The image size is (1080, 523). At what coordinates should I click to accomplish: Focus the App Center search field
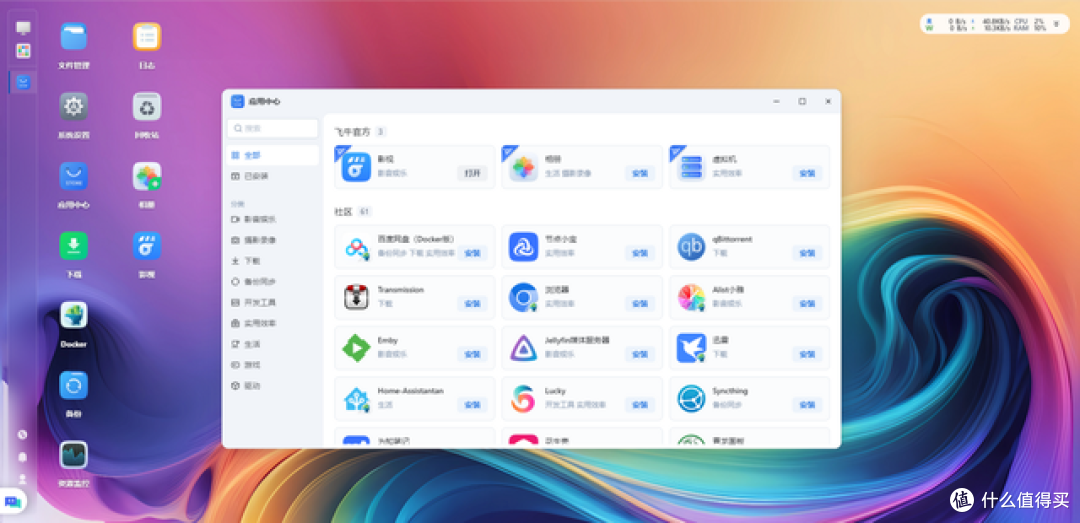pyautogui.click(x=273, y=128)
